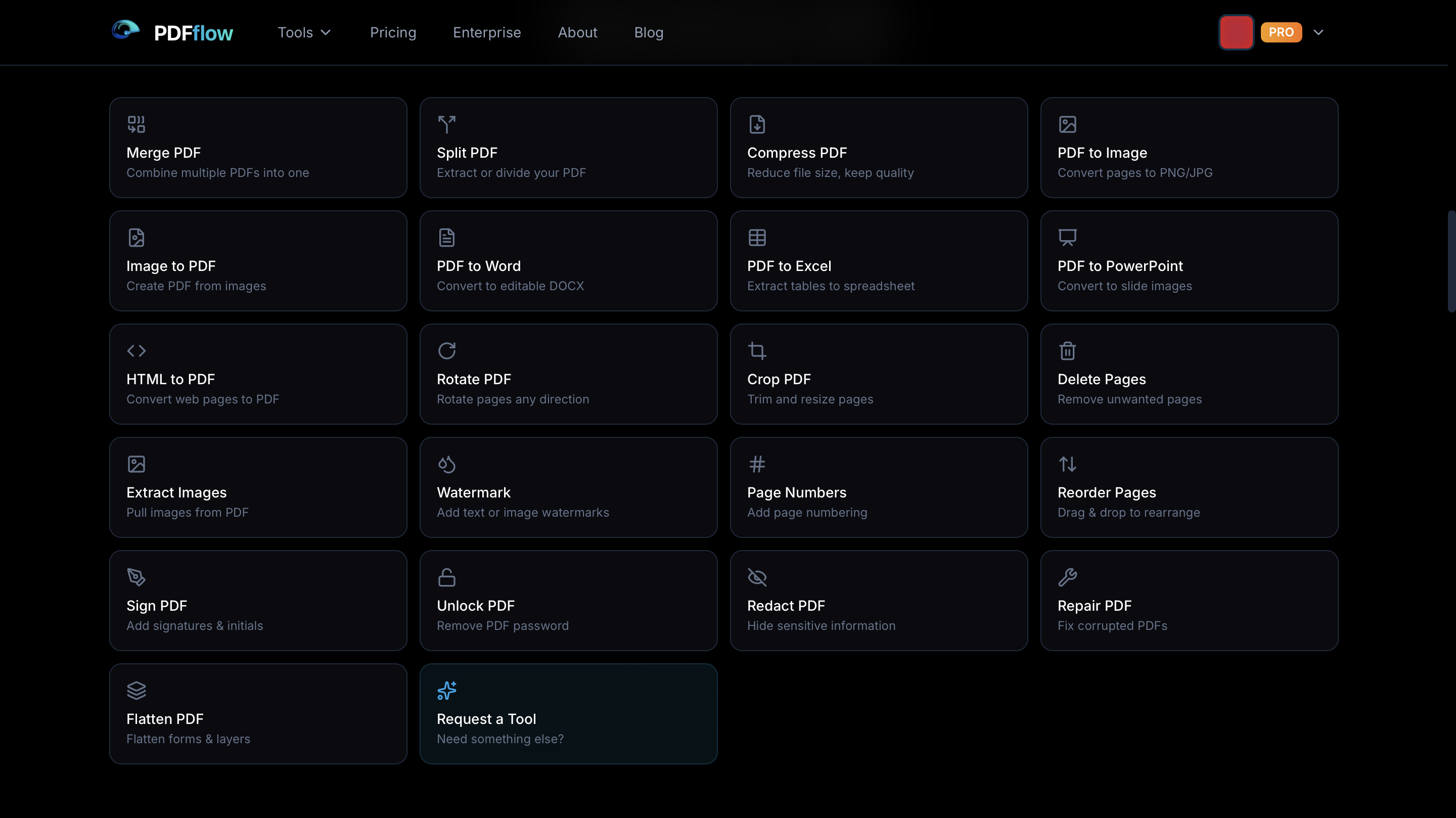The width and height of the screenshot is (1456, 818).
Task: Select the Crop PDF crop icon
Action: tap(757, 350)
